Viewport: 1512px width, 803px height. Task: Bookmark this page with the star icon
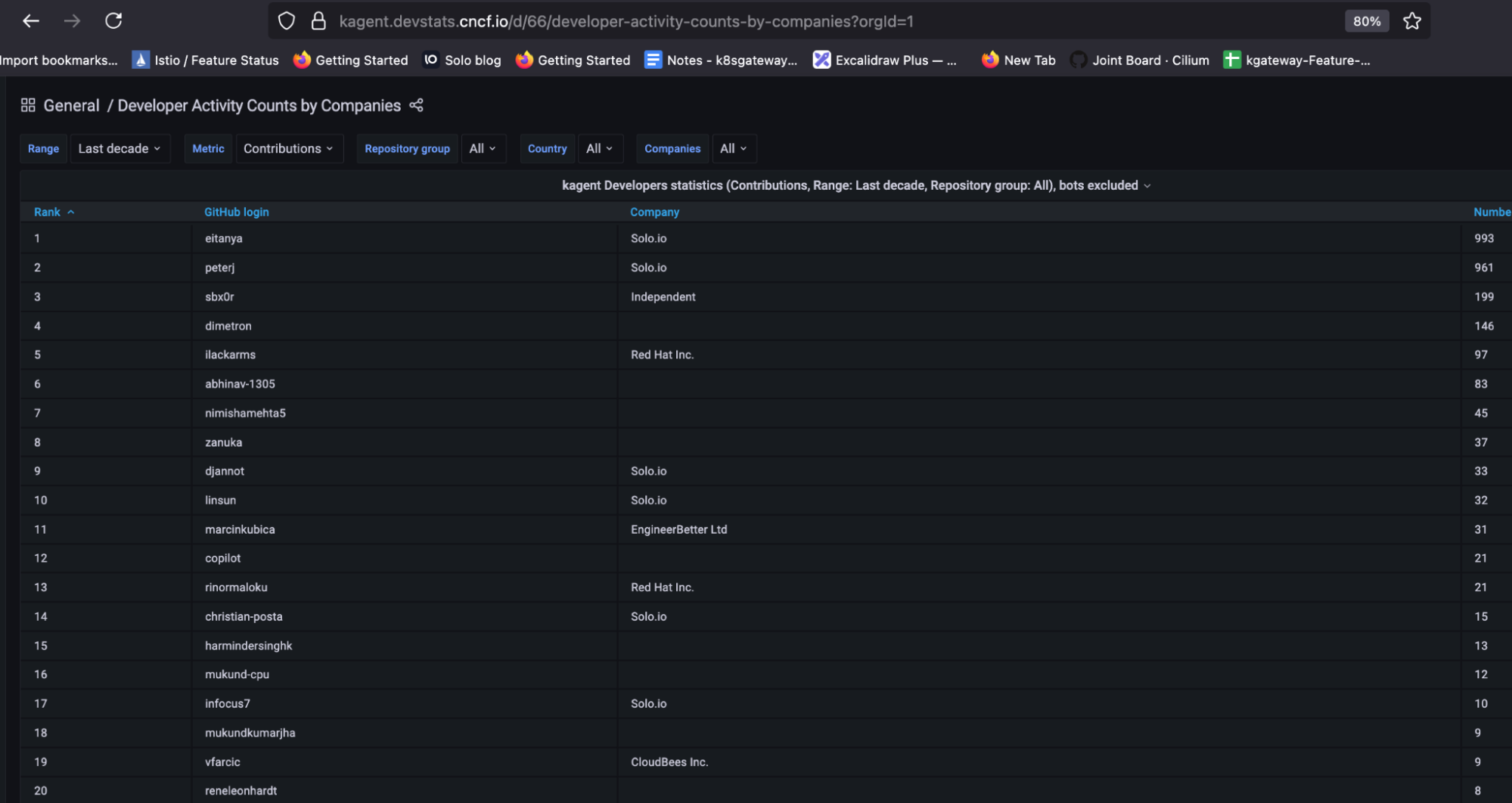tap(1411, 21)
